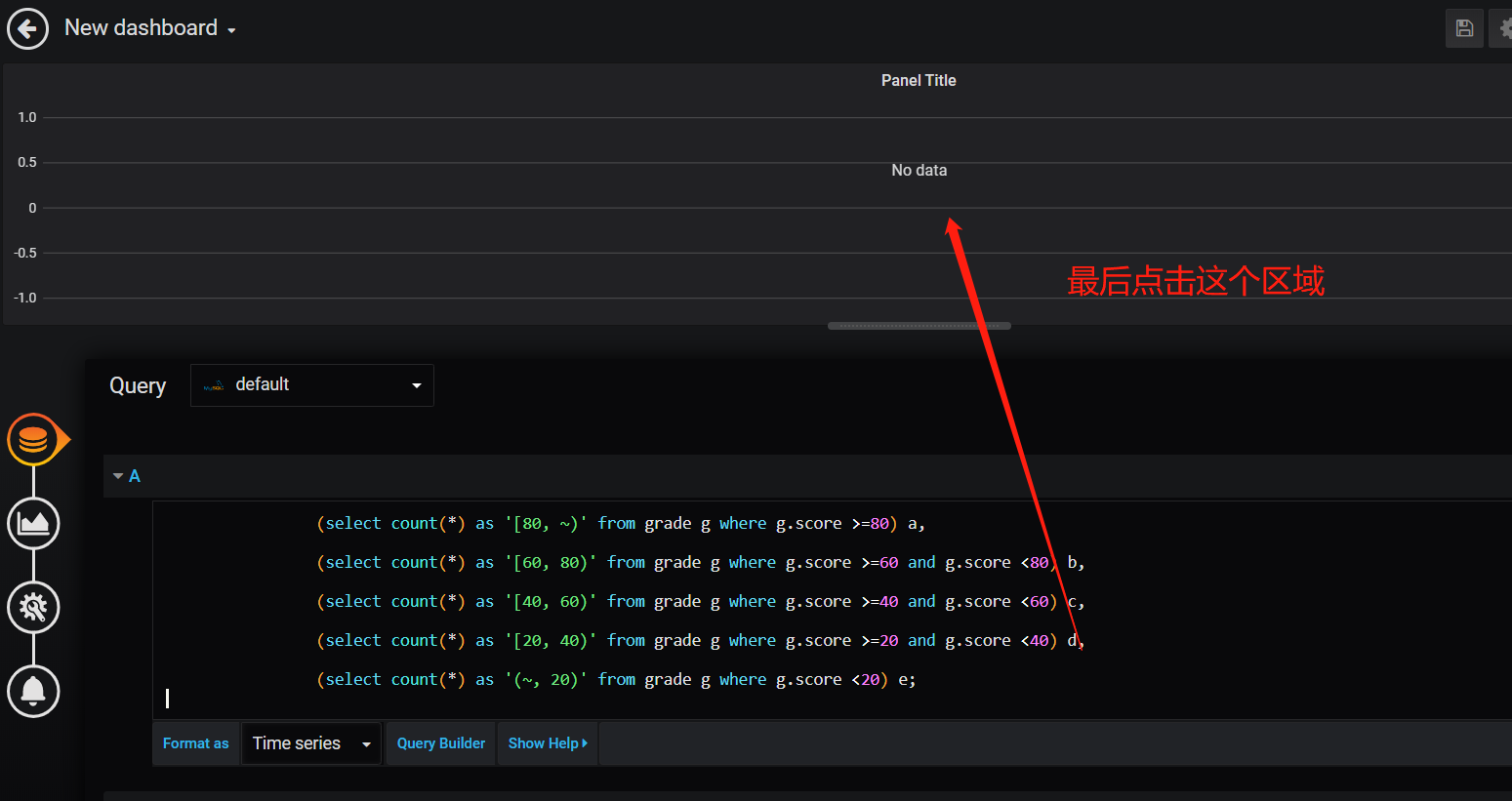Open the New dashboard title dropdown

click(x=150, y=28)
